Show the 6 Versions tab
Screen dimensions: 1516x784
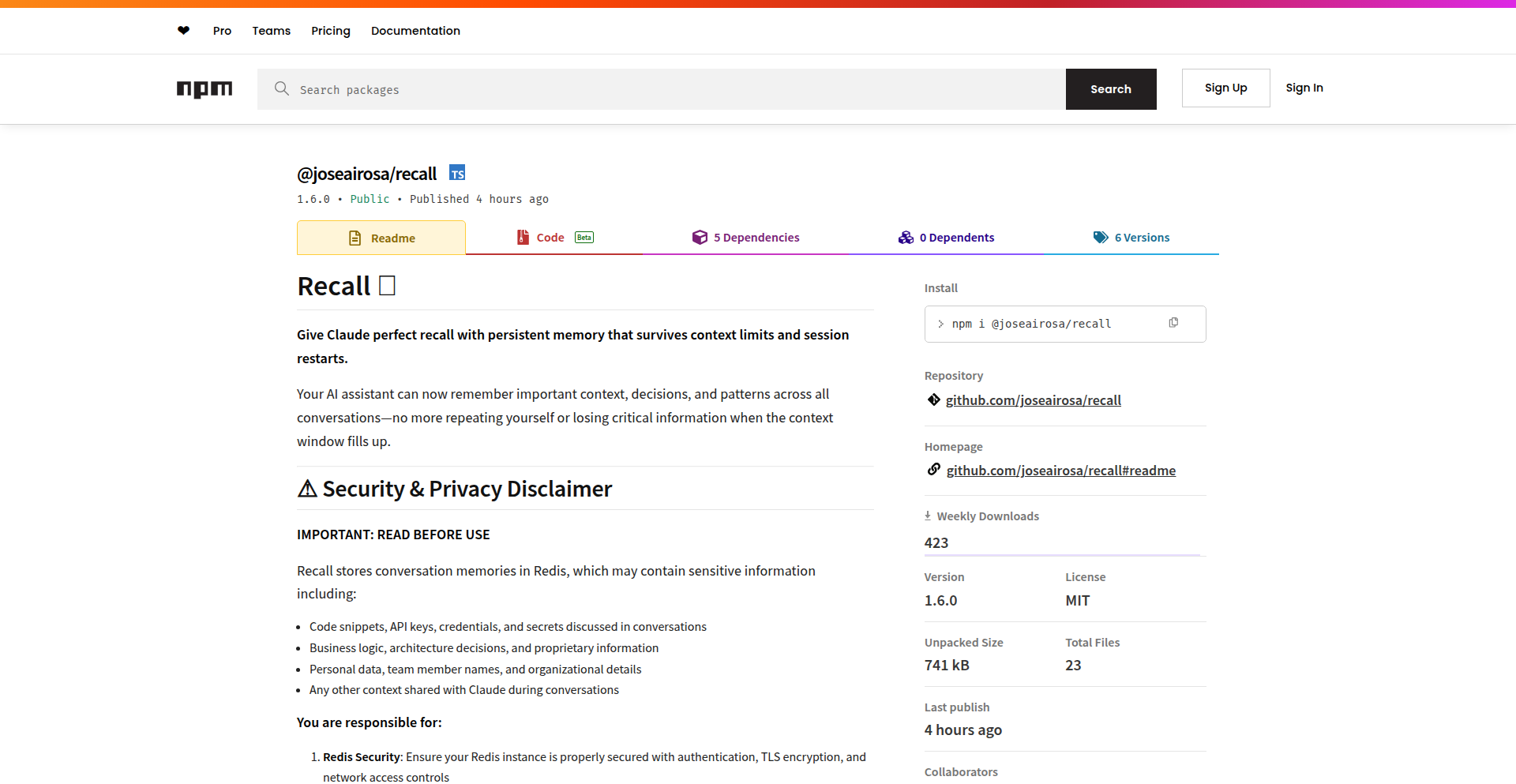coord(1131,238)
